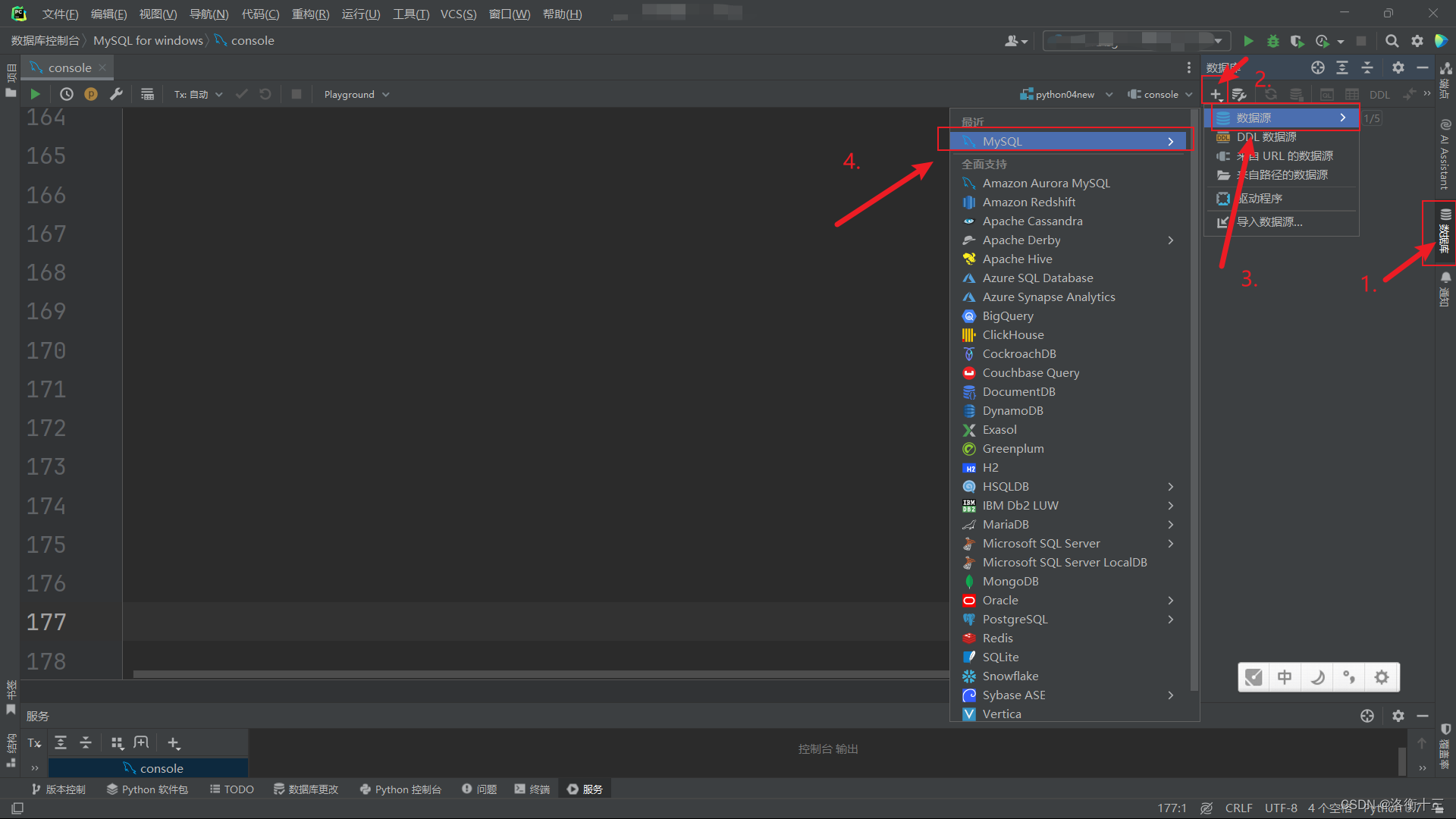Image resolution: width=1456 pixels, height=819 pixels.
Task: Open the query history clock icon
Action: [67, 94]
